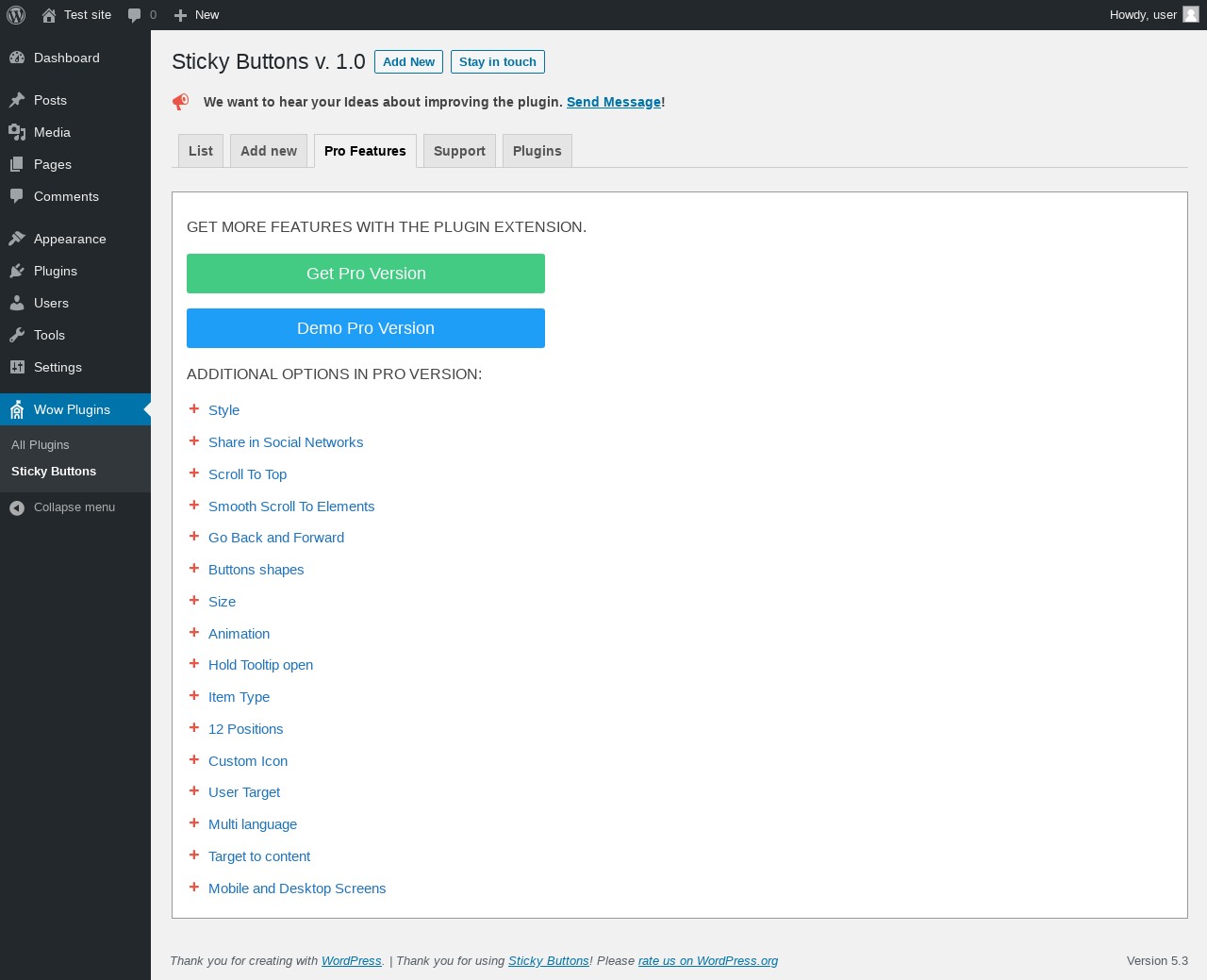1207x980 pixels.
Task: Open the Settings menu label
Action: pos(58,367)
